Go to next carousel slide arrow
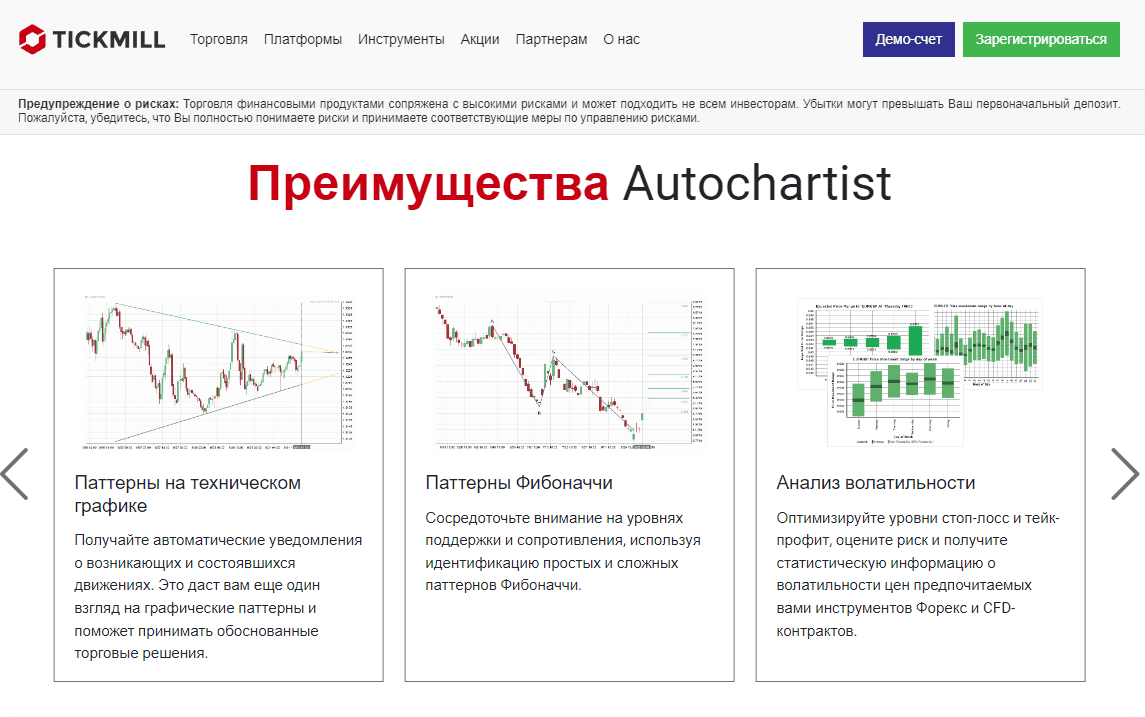The height and width of the screenshot is (717, 1145). (1125, 474)
